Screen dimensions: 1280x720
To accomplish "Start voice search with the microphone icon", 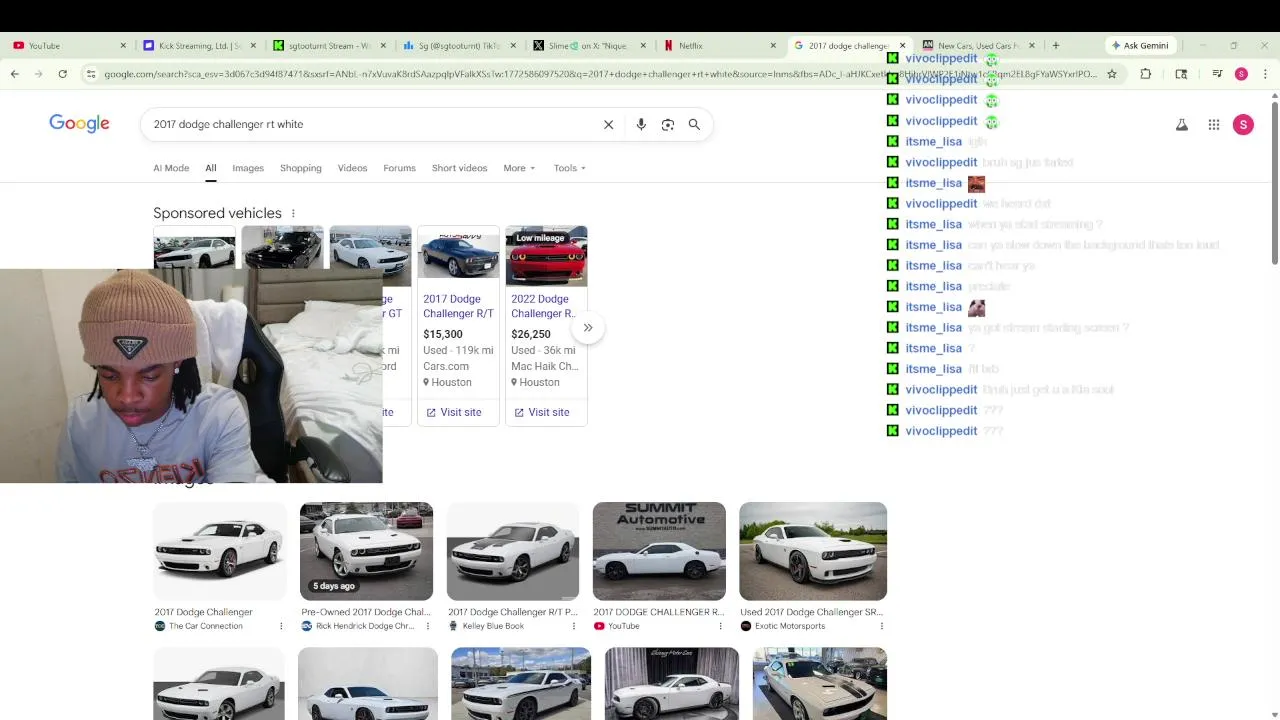I will pyautogui.click(x=641, y=124).
